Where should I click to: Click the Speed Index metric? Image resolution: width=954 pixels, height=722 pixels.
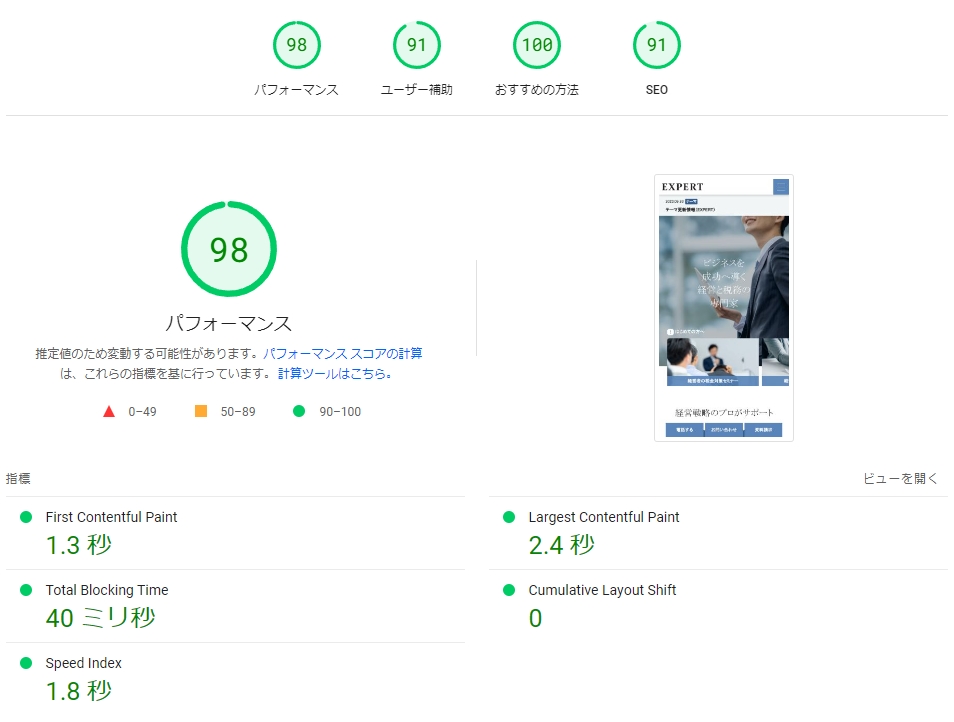tap(83, 664)
